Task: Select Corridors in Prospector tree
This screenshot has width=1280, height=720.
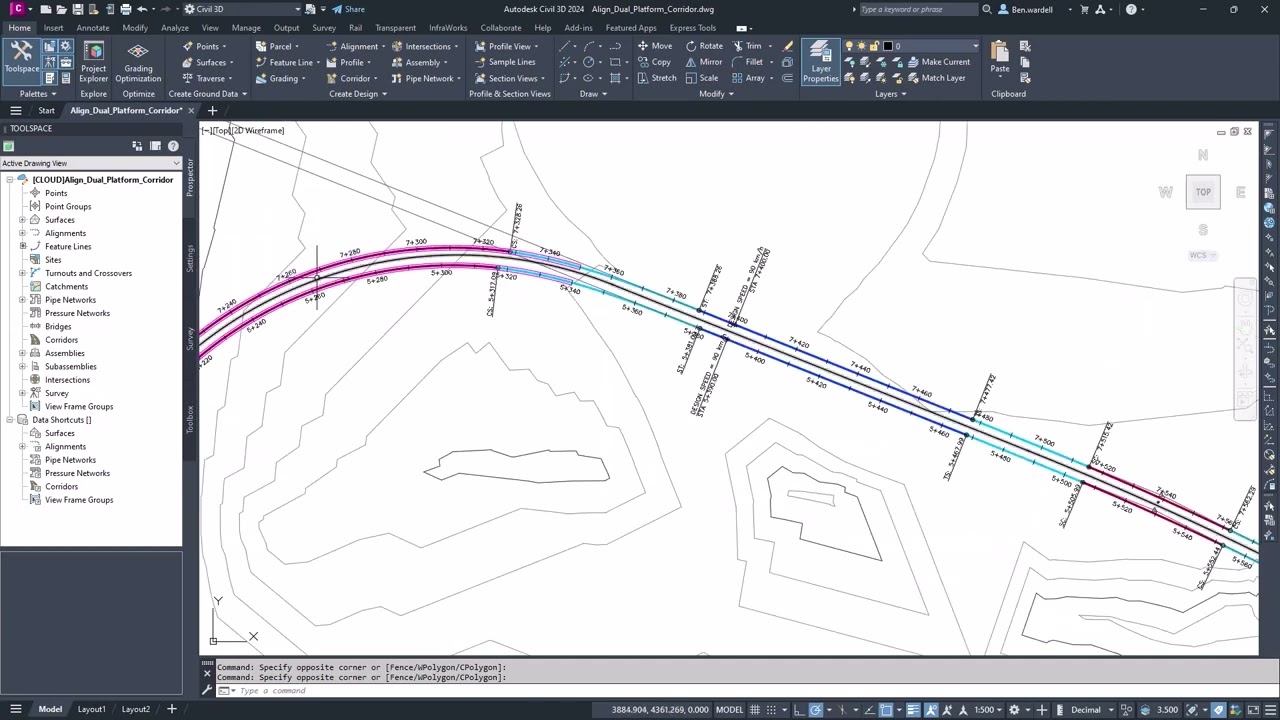Action: click(x=61, y=340)
